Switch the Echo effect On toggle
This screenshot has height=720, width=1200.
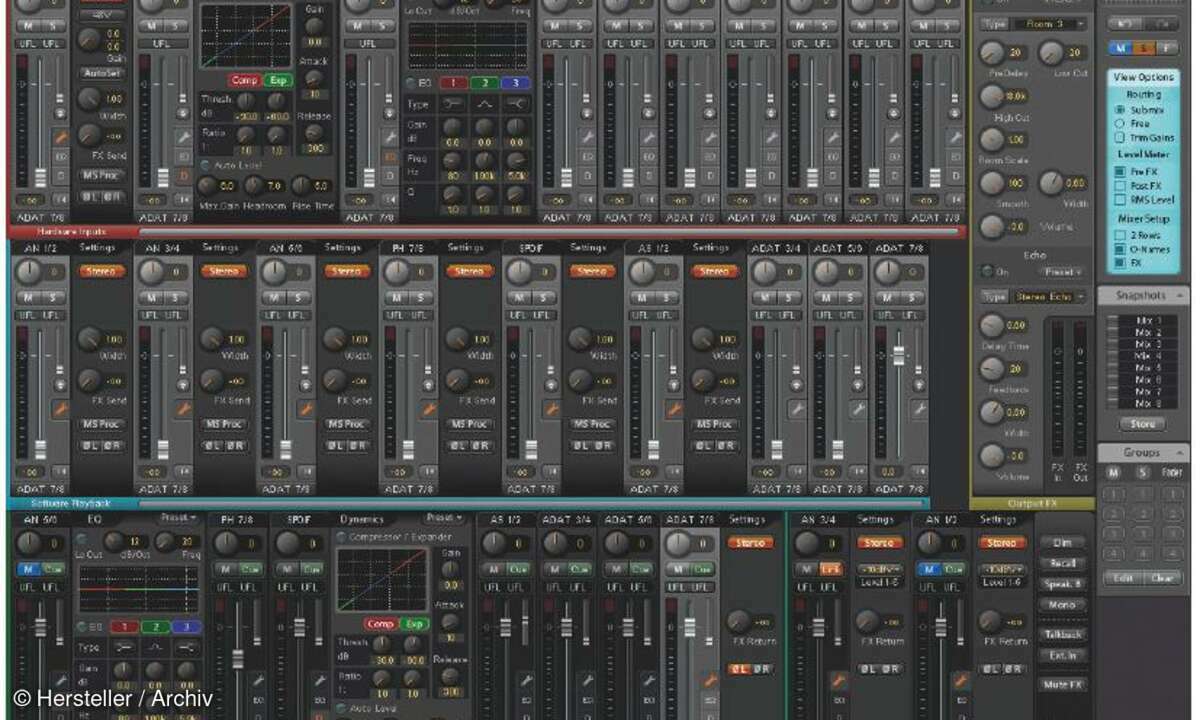coord(985,271)
